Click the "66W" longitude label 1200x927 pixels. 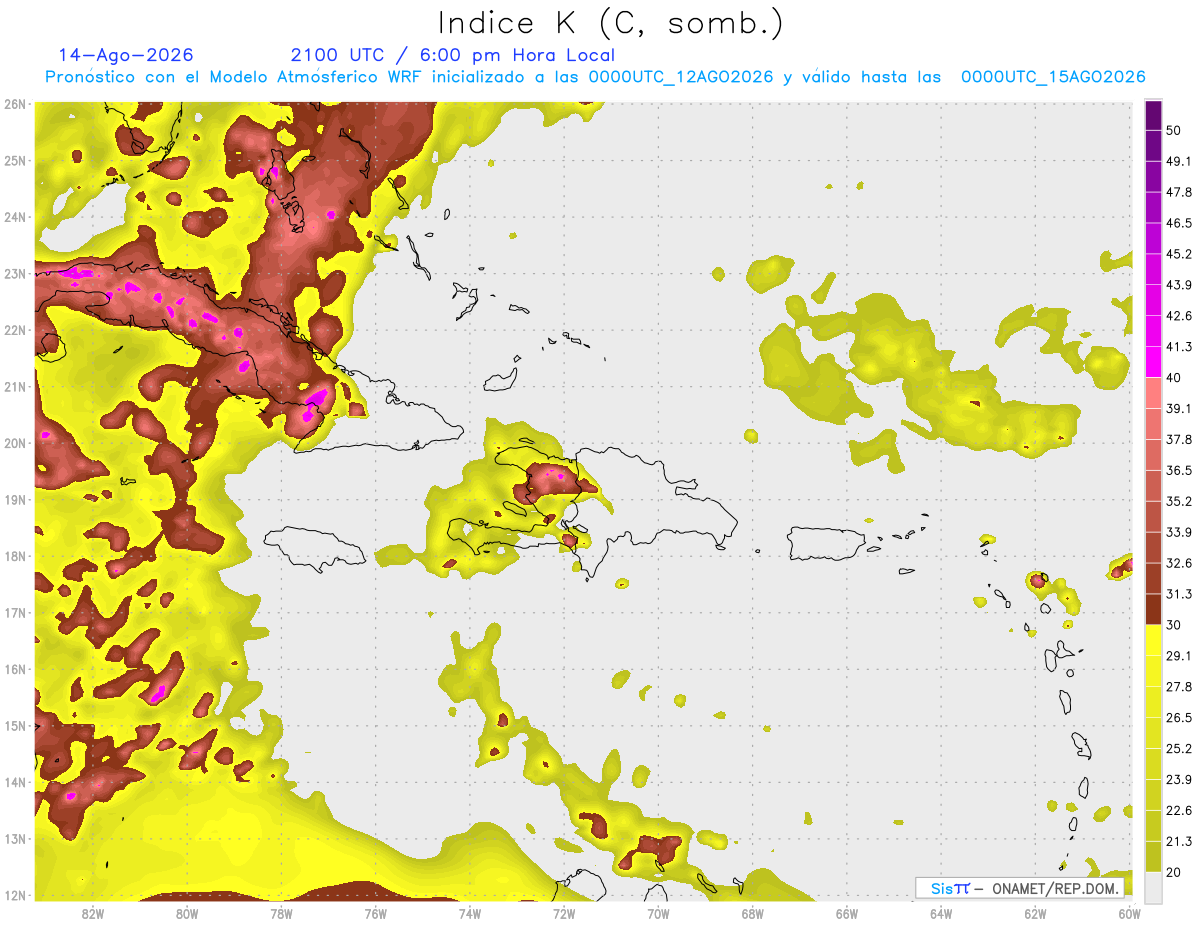click(847, 914)
